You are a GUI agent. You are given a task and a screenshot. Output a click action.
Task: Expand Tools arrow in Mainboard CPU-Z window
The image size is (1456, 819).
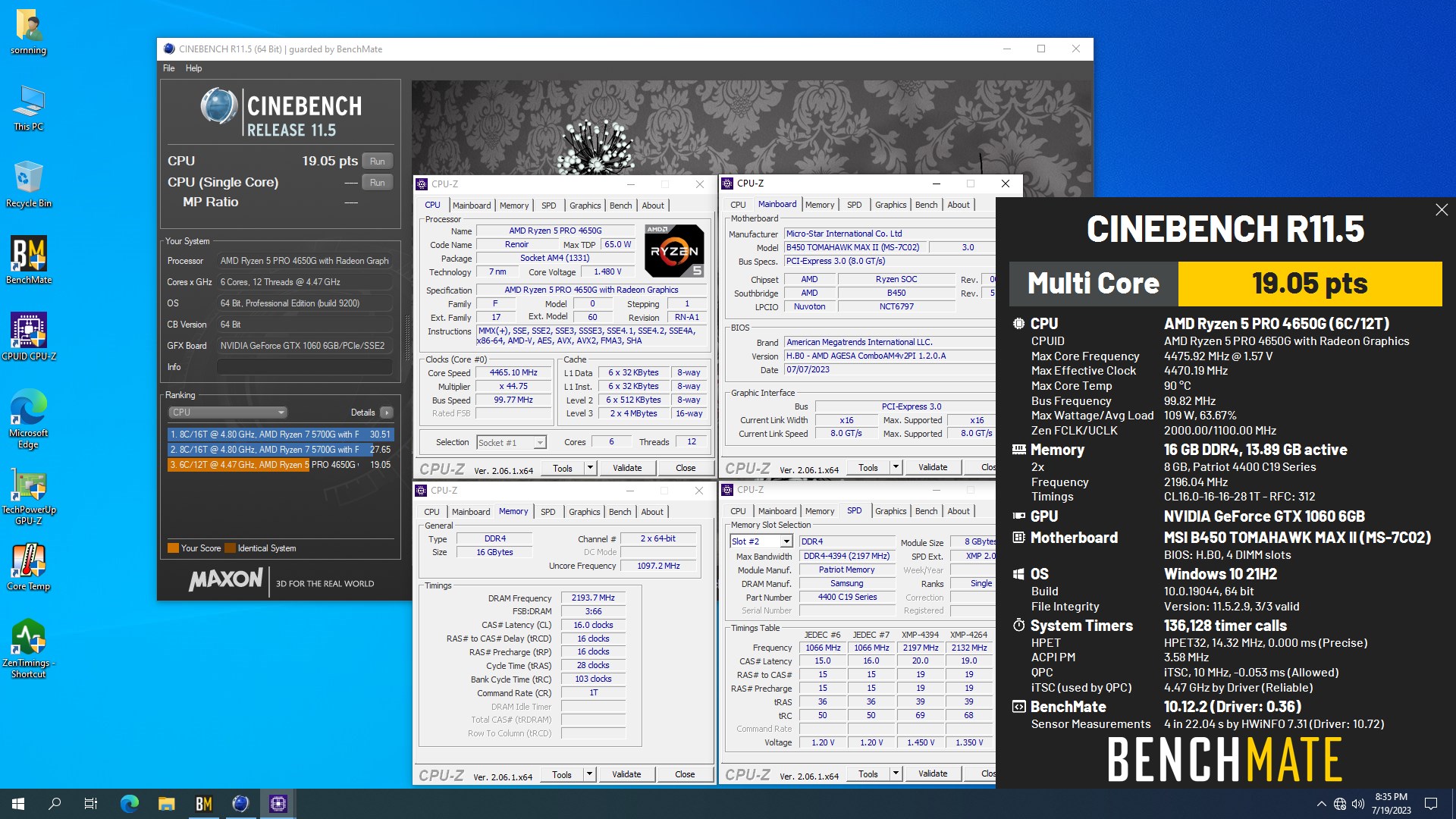[x=896, y=467]
